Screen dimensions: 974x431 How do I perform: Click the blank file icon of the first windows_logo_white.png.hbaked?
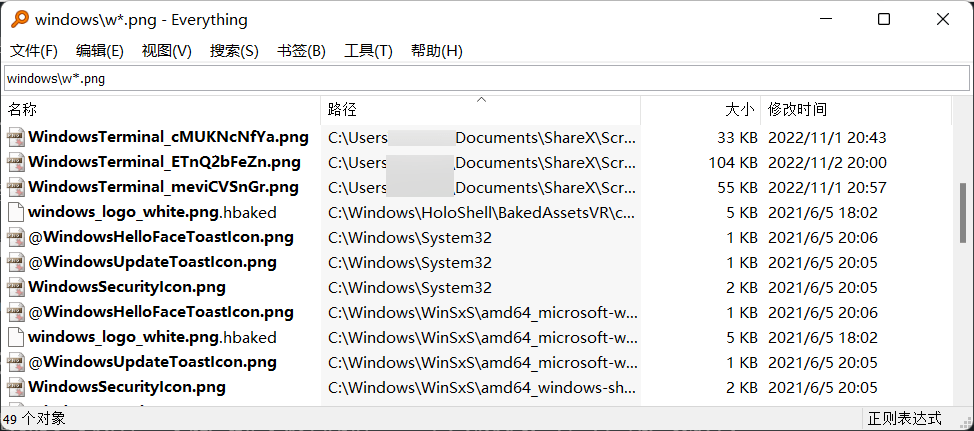pyautogui.click(x=16, y=212)
